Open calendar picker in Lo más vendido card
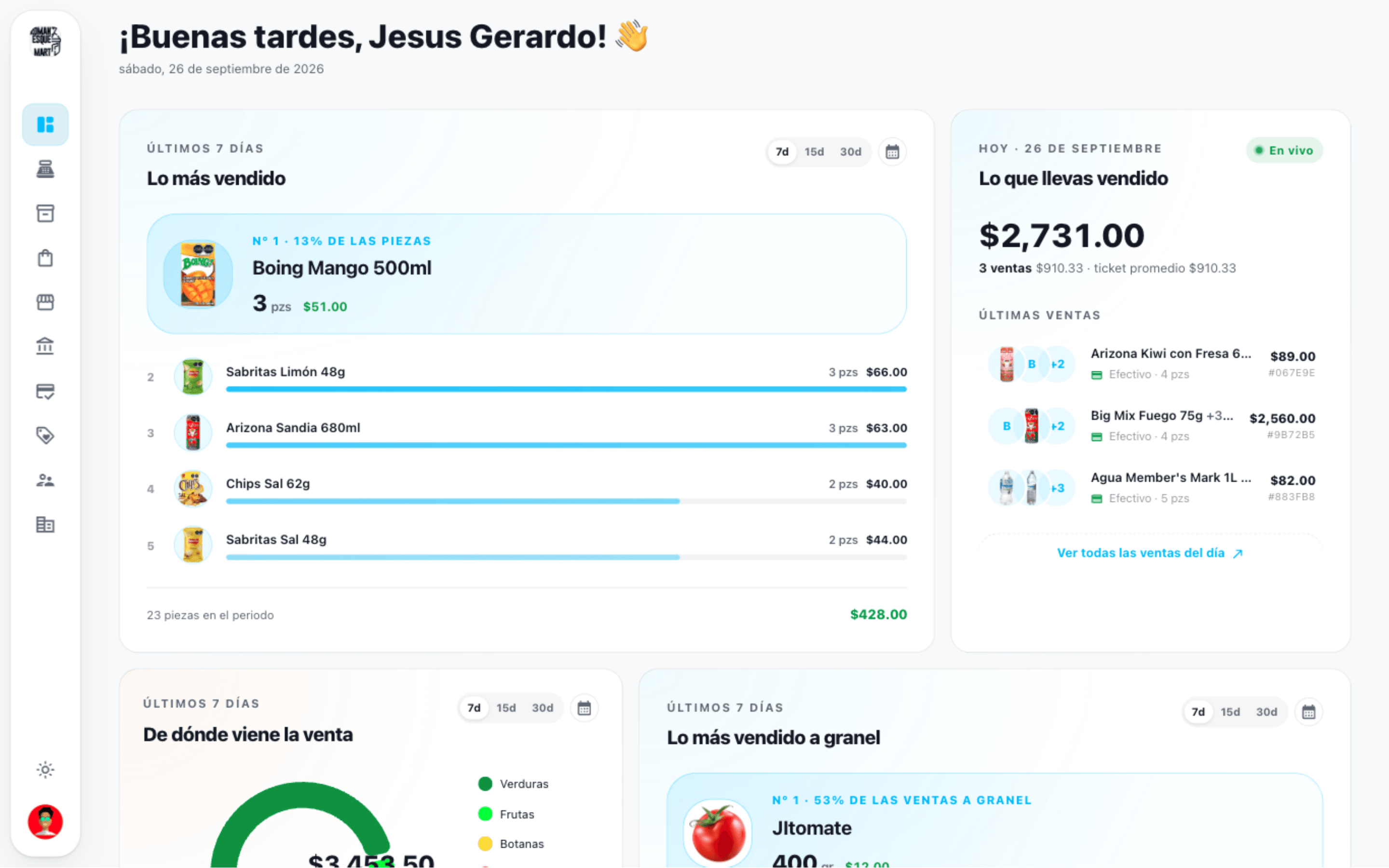 (892, 151)
